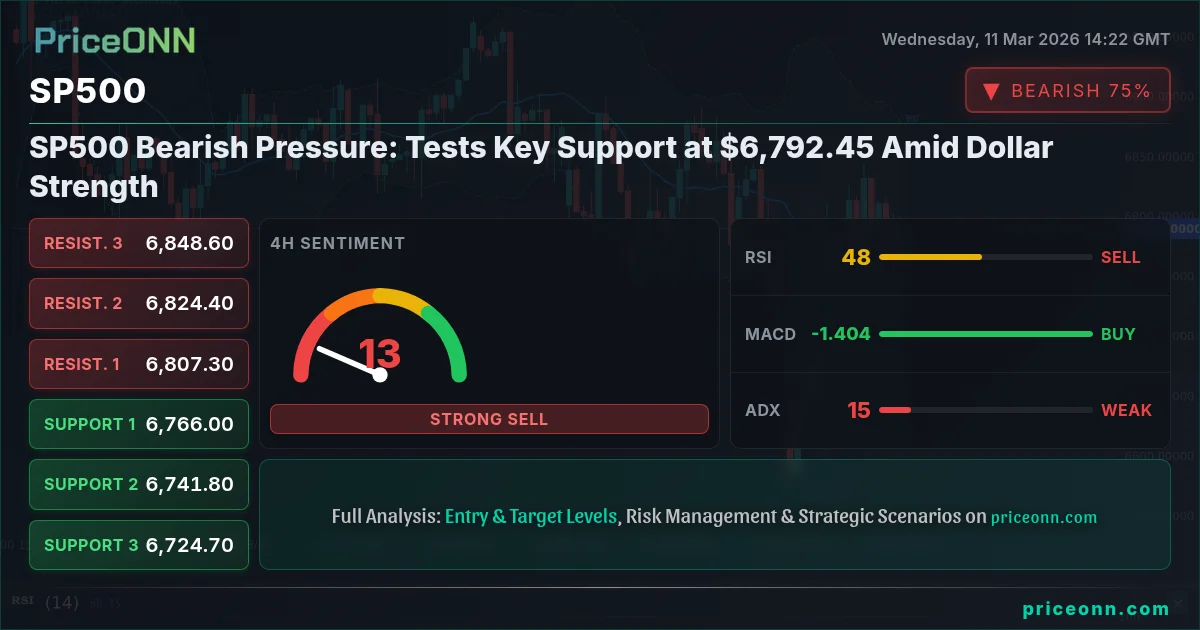Click the PriceONN logo

click(115, 40)
